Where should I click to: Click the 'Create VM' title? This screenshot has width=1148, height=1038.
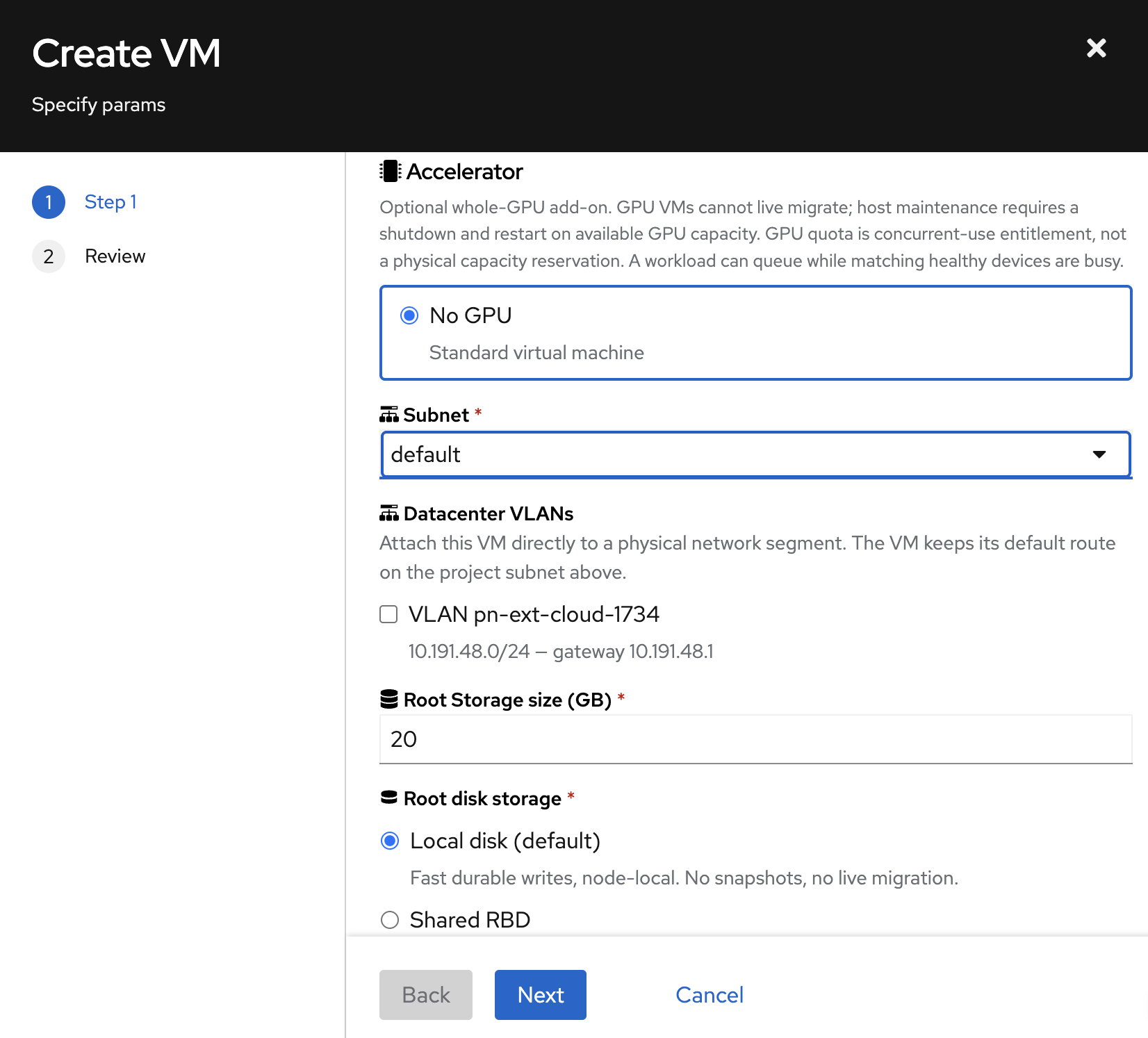click(x=126, y=53)
